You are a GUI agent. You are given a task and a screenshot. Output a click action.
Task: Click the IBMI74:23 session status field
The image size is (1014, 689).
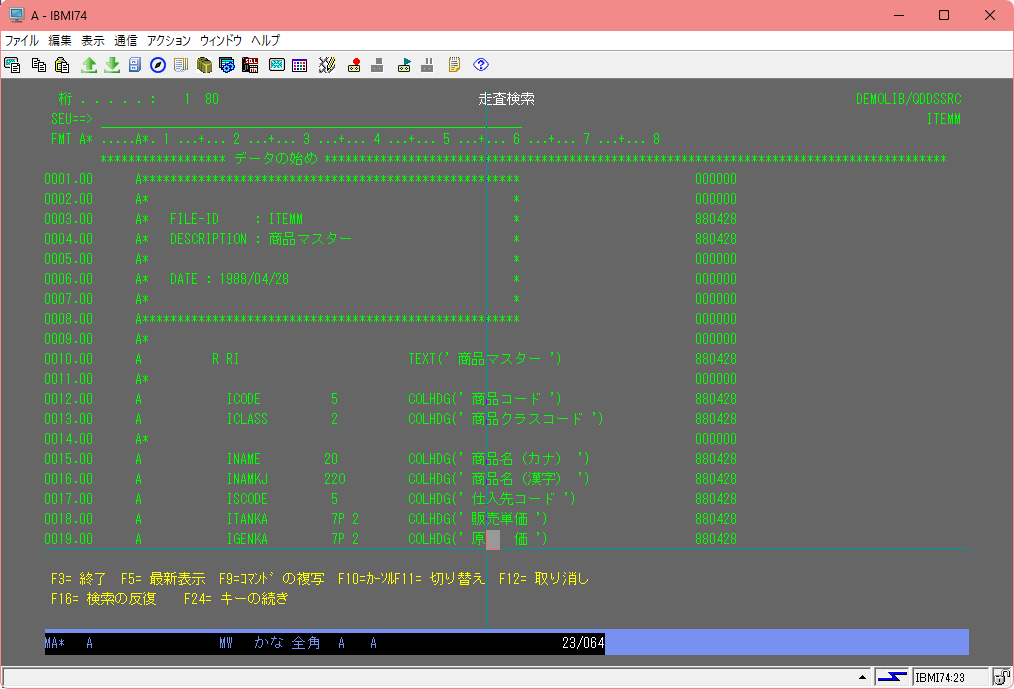[x=951, y=677]
